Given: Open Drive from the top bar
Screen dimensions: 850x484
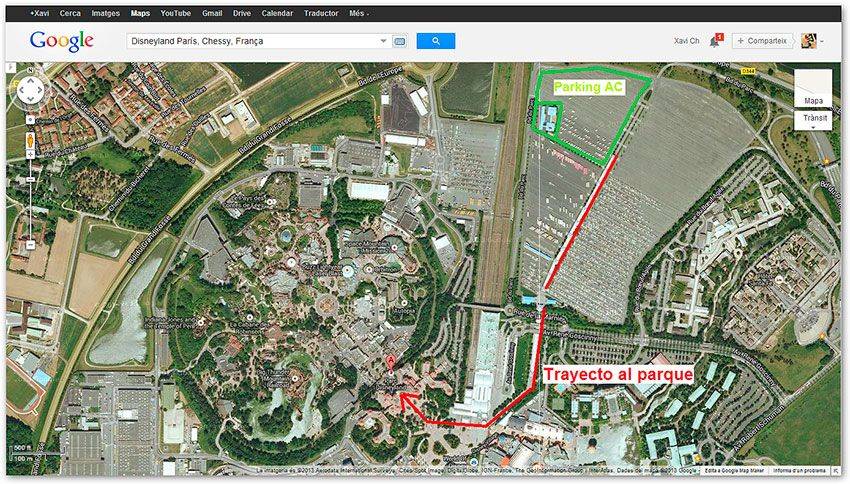Looking at the screenshot, I should [x=242, y=14].
